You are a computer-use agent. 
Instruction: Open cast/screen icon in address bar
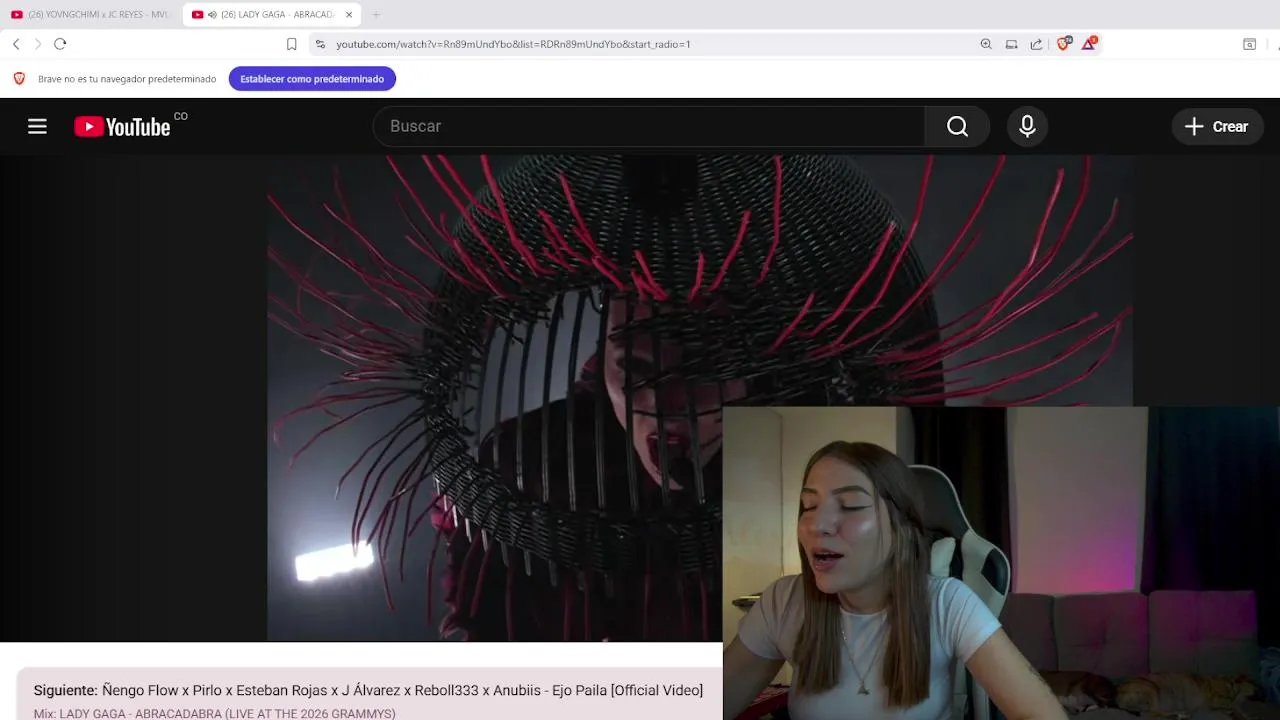[x=1011, y=44]
